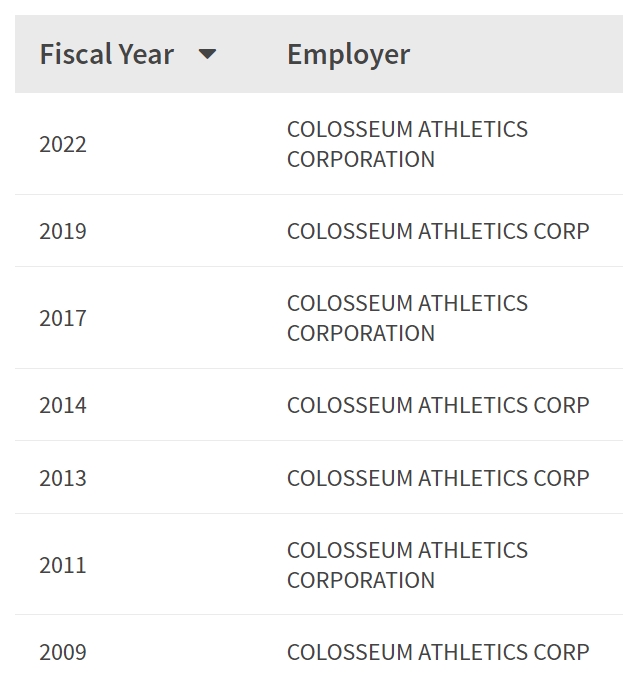Click the word "CORPORATION" in the 2022 row
The height and width of the screenshot is (692, 623).
(x=360, y=159)
